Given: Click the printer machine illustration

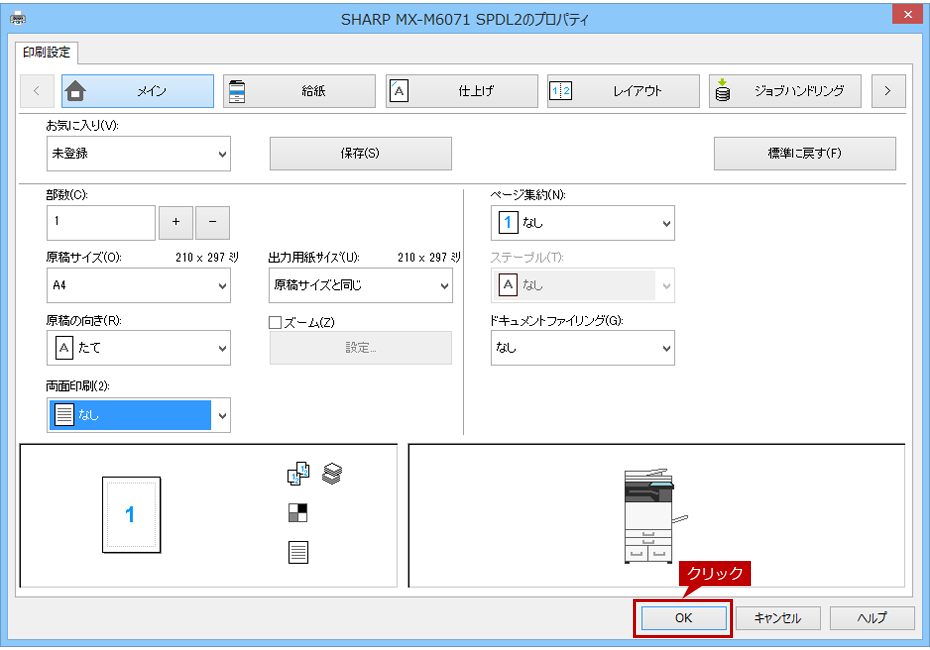Looking at the screenshot, I should click(x=652, y=515).
